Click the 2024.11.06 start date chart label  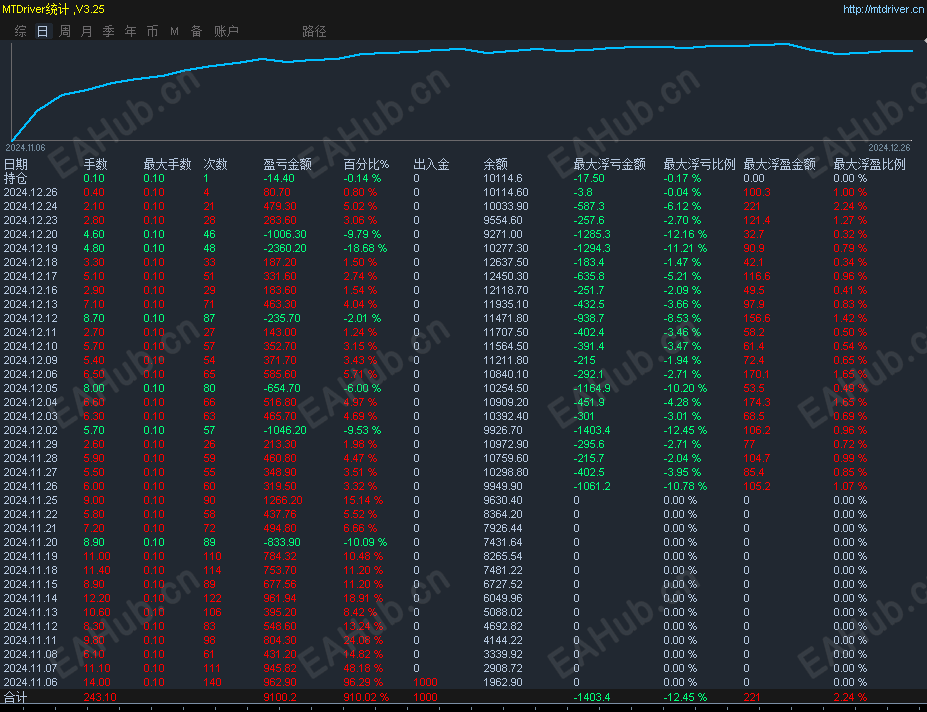[x=25, y=148]
